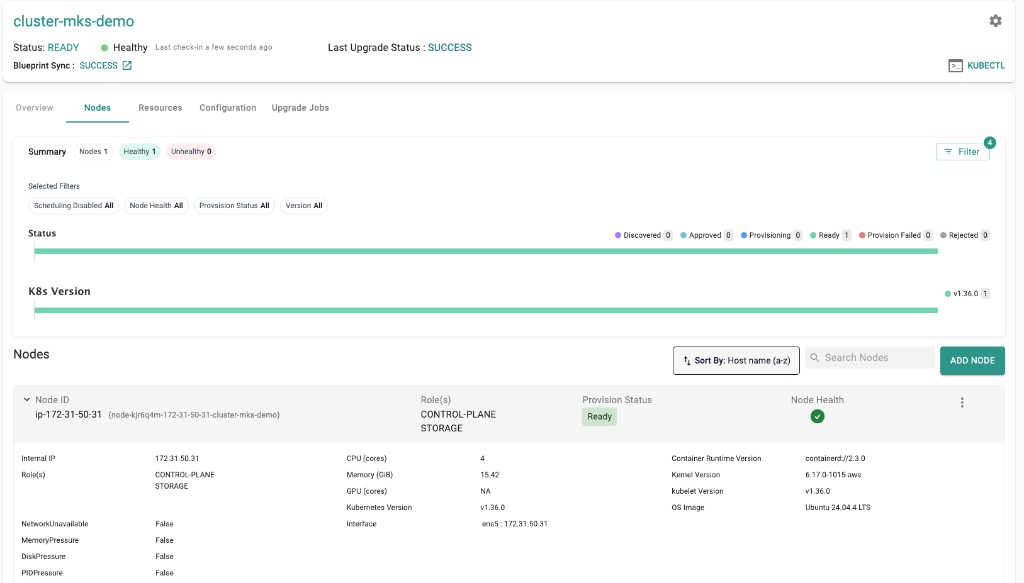Viewport: 1024px width, 583px height.
Task: Click the Ready provision status badge
Action: tap(600, 417)
